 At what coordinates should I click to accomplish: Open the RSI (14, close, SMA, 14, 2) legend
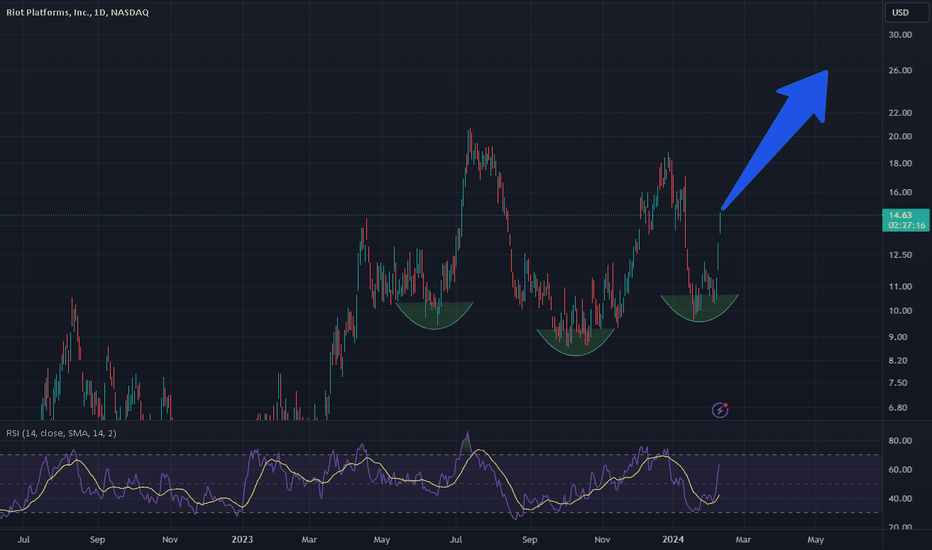click(x=61, y=433)
